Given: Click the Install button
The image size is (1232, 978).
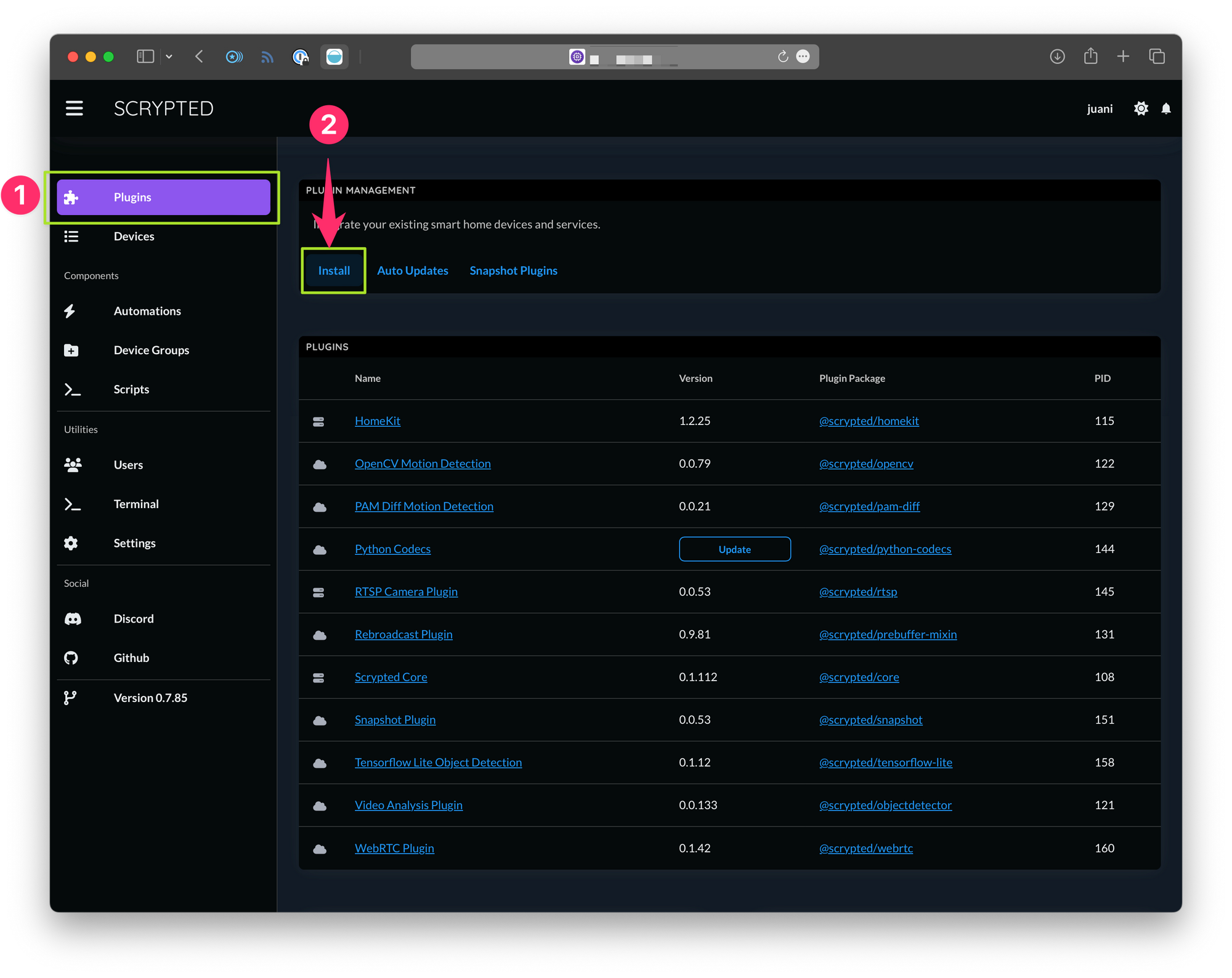Looking at the screenshot, I should (x=334, y=271).
